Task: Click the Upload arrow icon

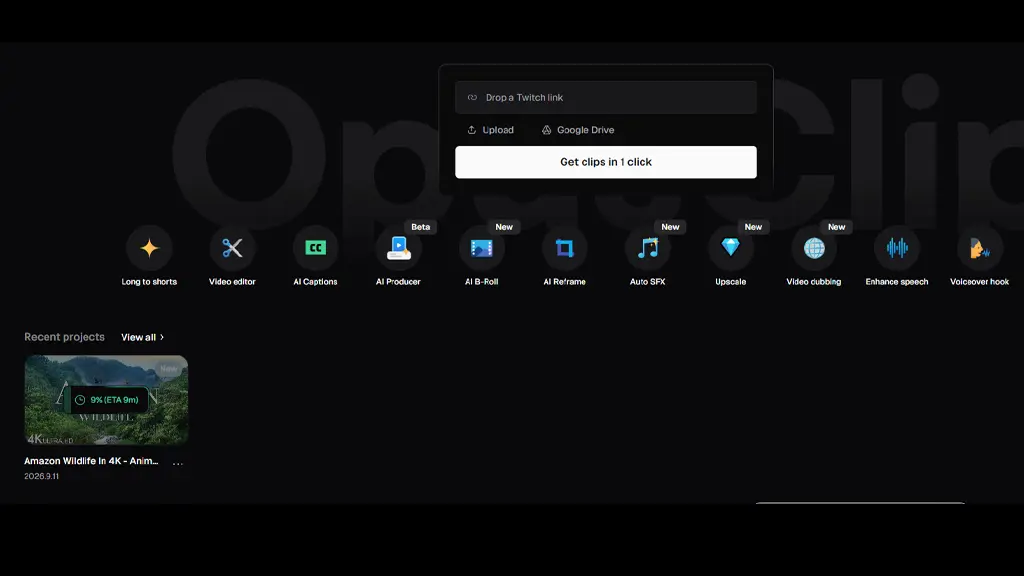Action: coord(472,130)
